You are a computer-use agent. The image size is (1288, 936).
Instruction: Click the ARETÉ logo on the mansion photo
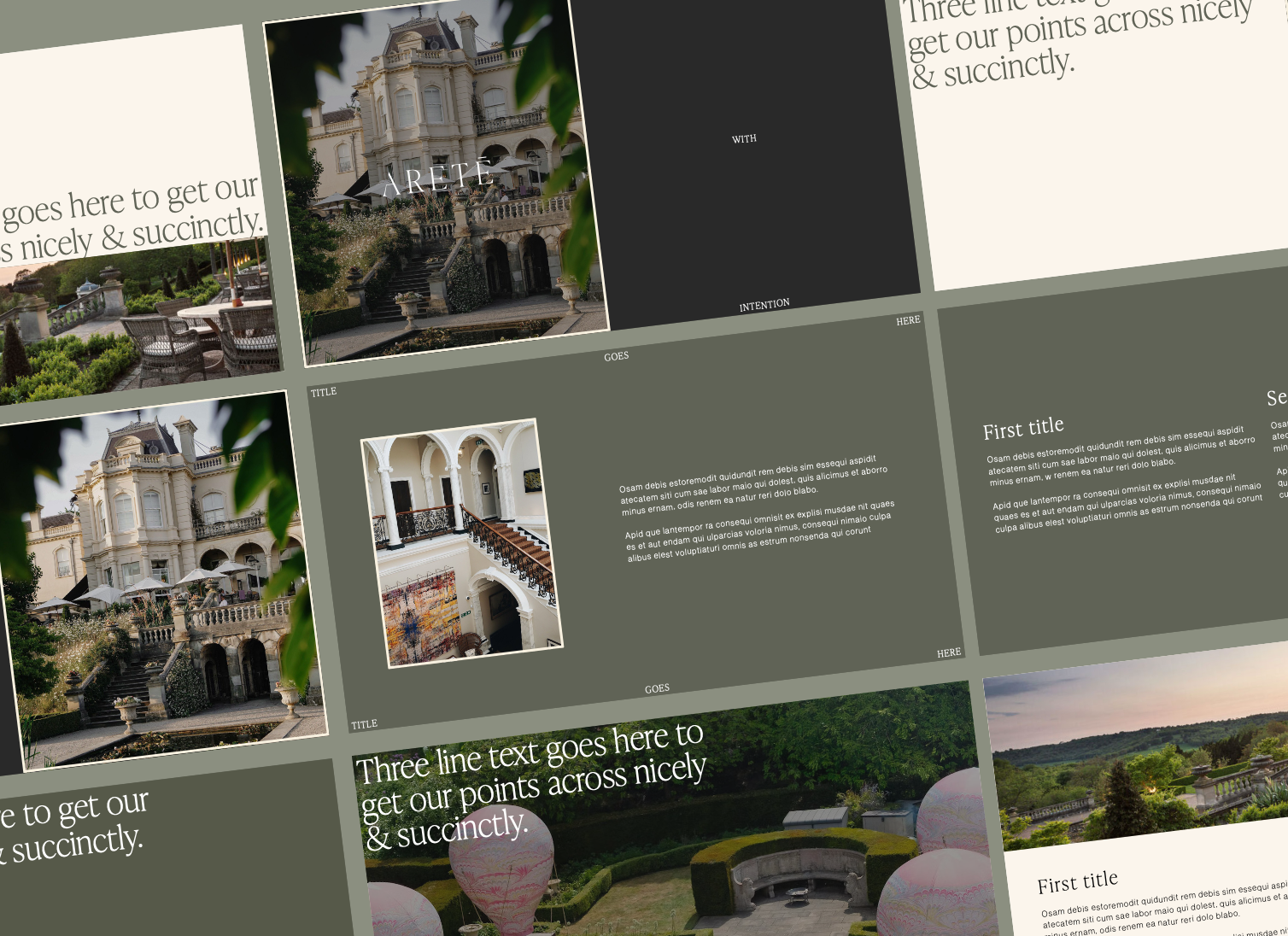coord(437,178)
